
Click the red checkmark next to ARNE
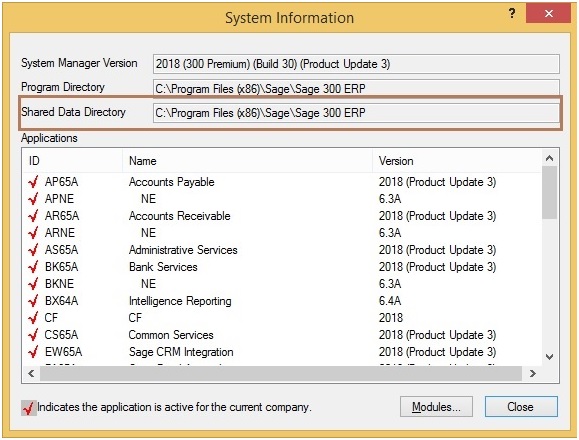tap(33, 233)
